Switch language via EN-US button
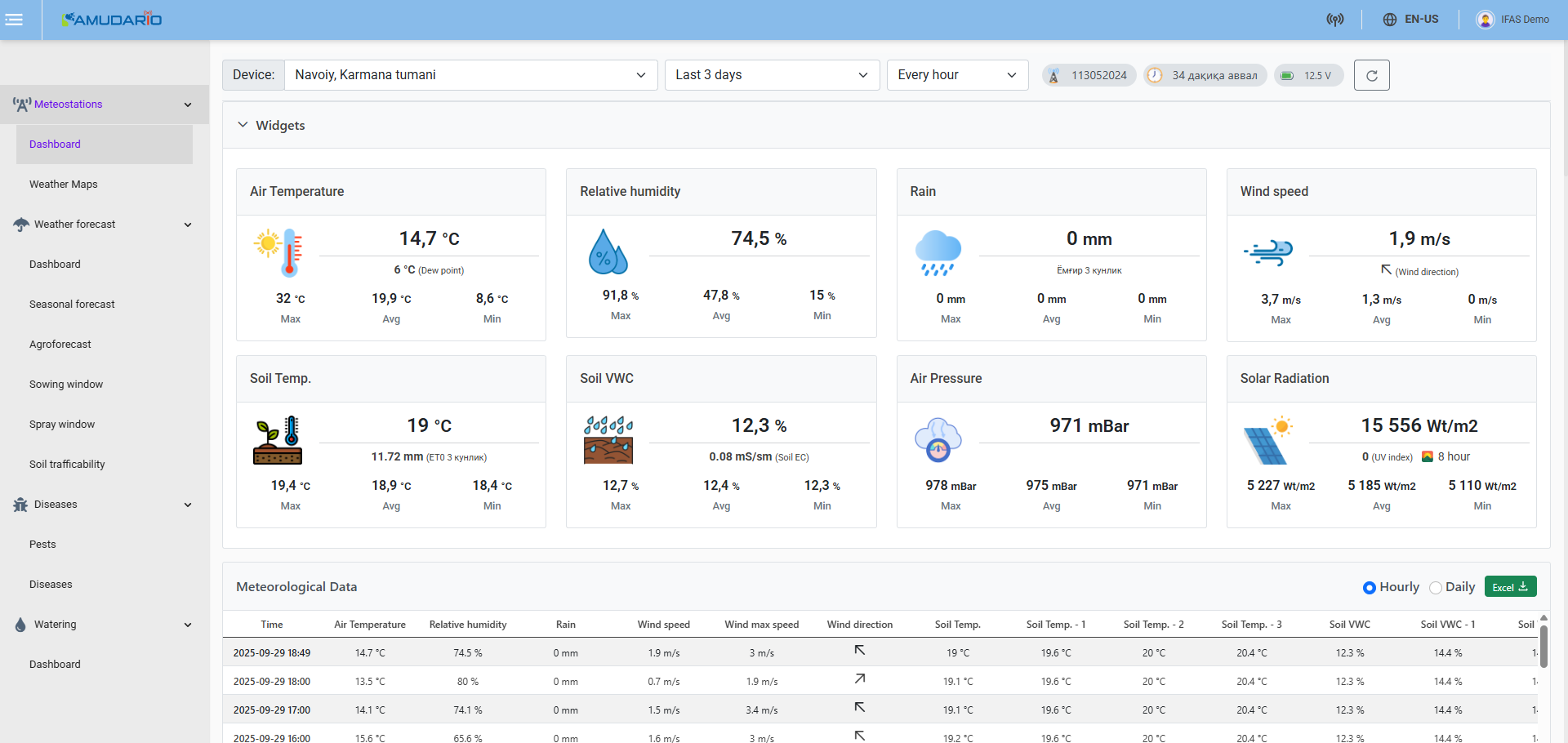Viewport: 1568px width, 743px height. coord(1410,20)
